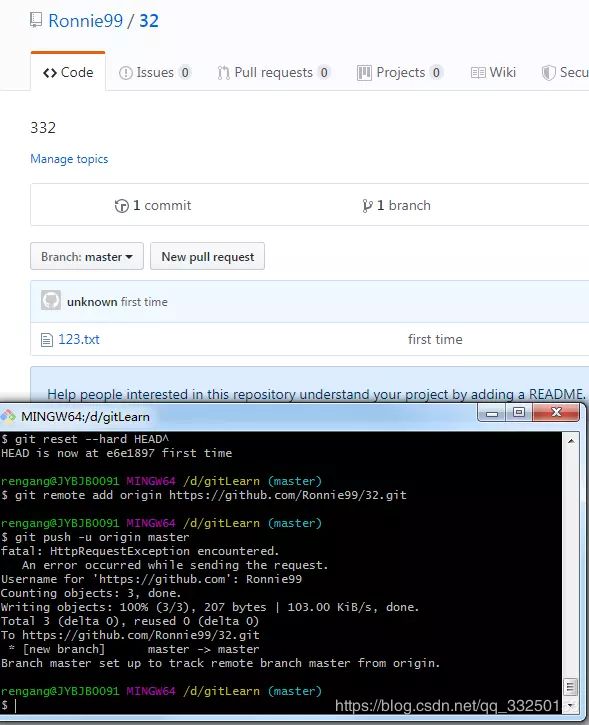Click the Writing objects: 100% (3/3) line
Viewport: 589px width, 725px height.
[x=210, y=607]
